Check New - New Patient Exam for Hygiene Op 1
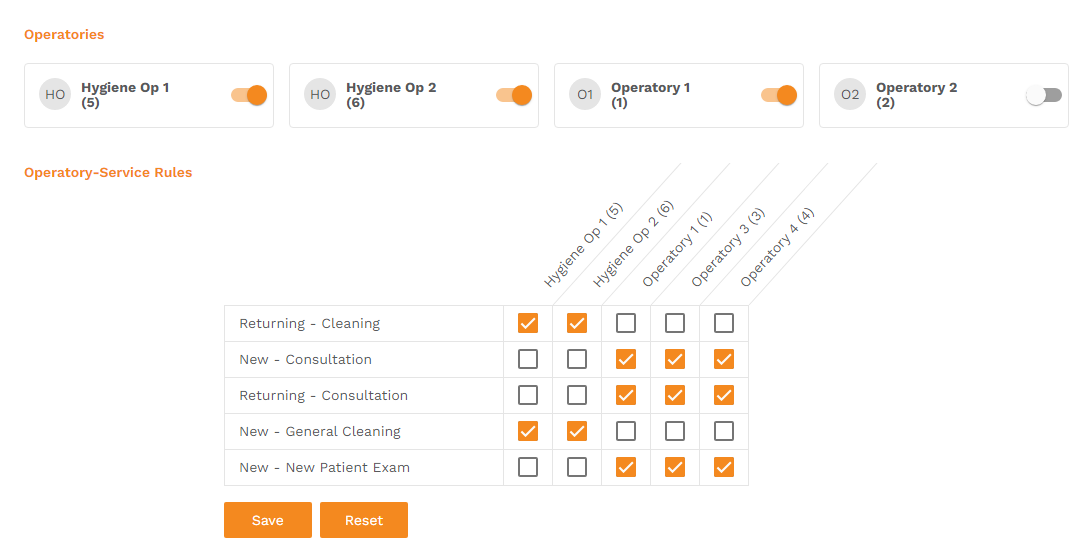The image size is (1081, 555). coord(528,467)
